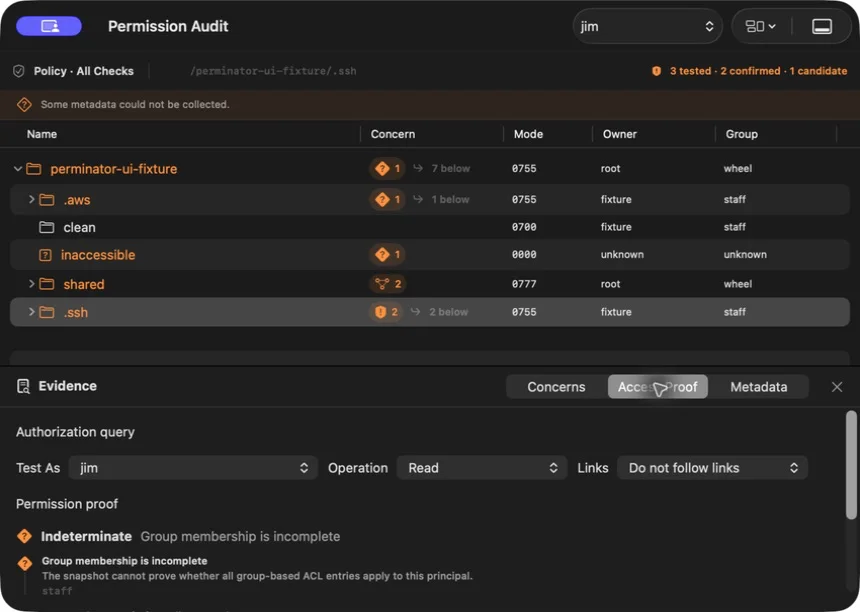This screenshot has width=860, height=612.
Task: Switch to the Concerns tab
Action: tap(556, 387)
